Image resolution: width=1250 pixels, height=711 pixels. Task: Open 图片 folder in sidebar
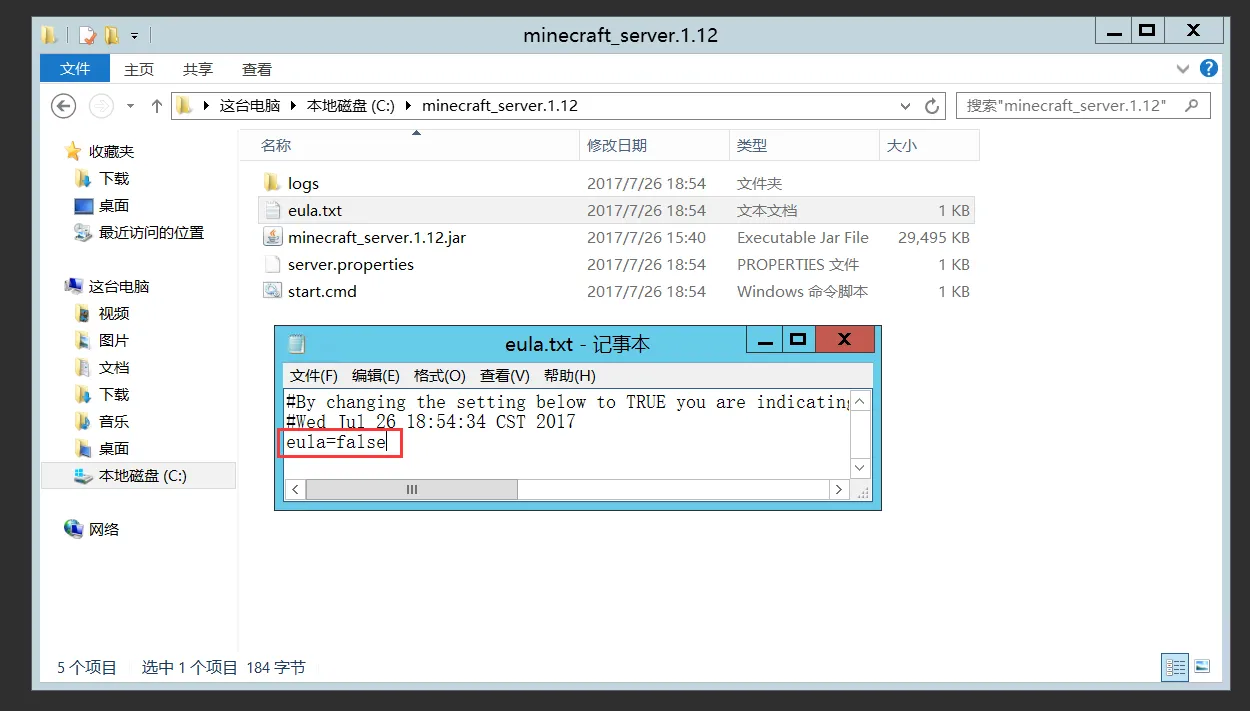[x=114, y=340]
